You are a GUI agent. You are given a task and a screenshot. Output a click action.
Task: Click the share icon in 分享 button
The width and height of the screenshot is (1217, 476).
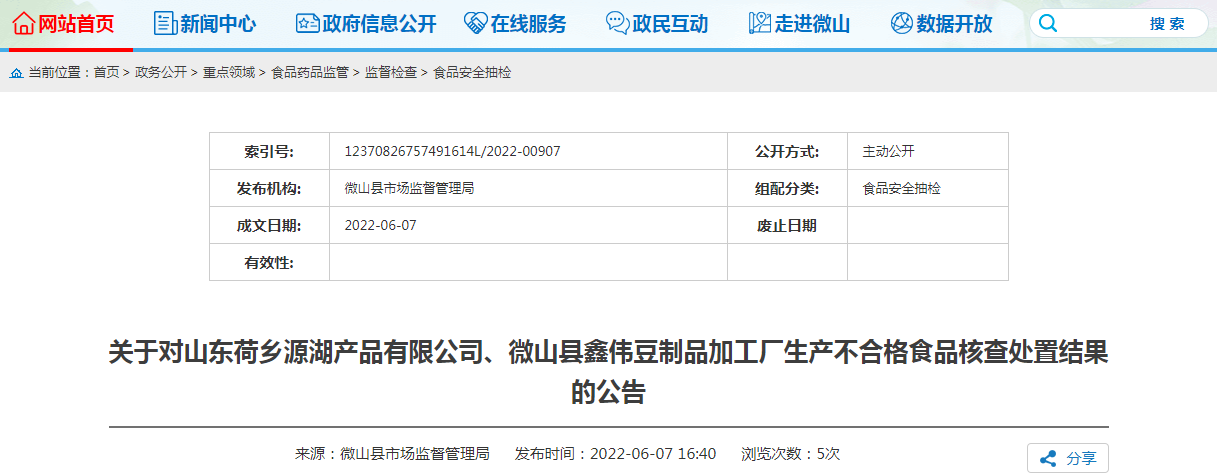click(x=1048, y=459)
